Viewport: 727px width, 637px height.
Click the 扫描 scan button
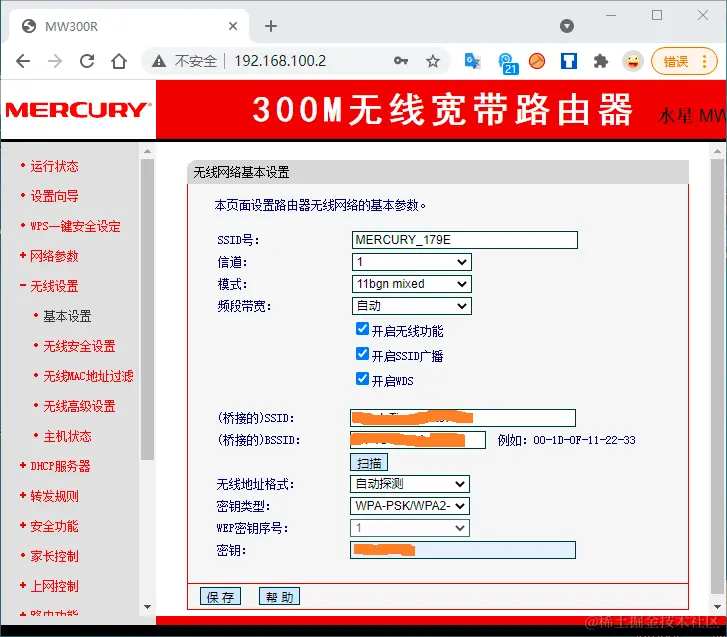[x=369, y=463]
